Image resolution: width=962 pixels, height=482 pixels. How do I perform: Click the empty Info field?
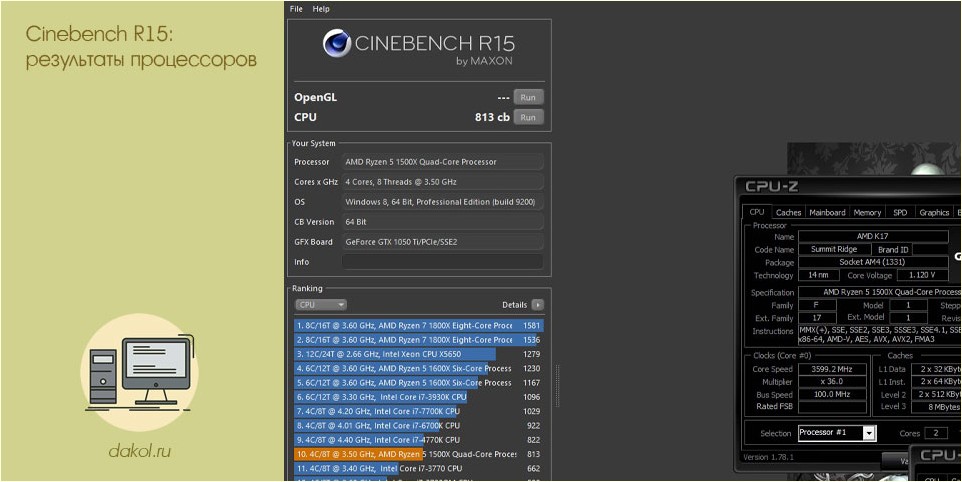pyautogui.click(x=442, y=262)
